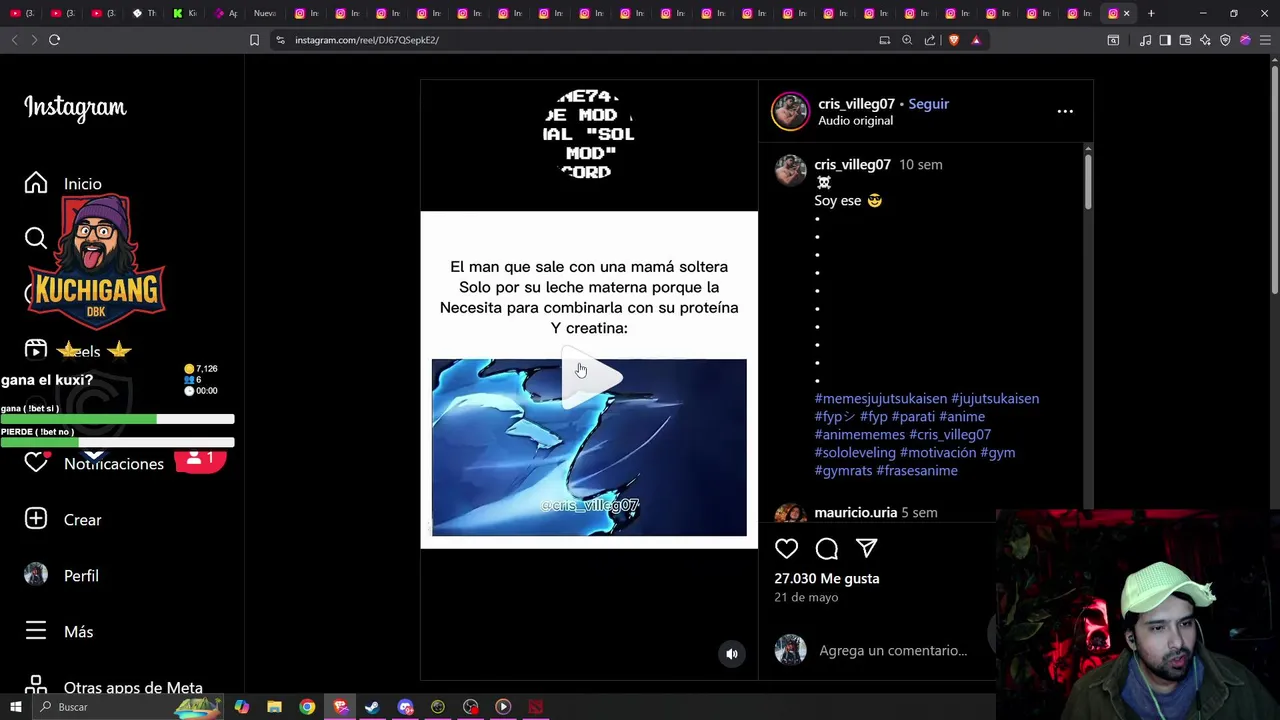Open Windows Start menu
The height and width of the screenshot is (720, 1280).
click(15, 707)
